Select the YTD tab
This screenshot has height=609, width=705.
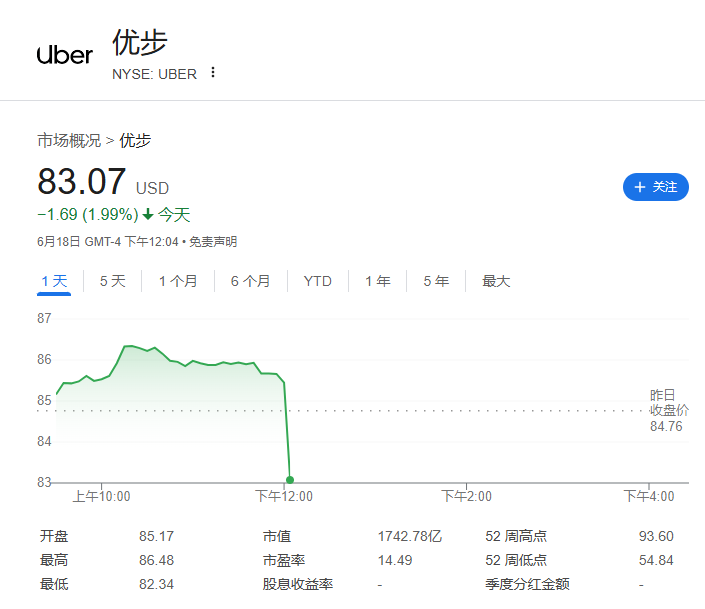[318, 282]
